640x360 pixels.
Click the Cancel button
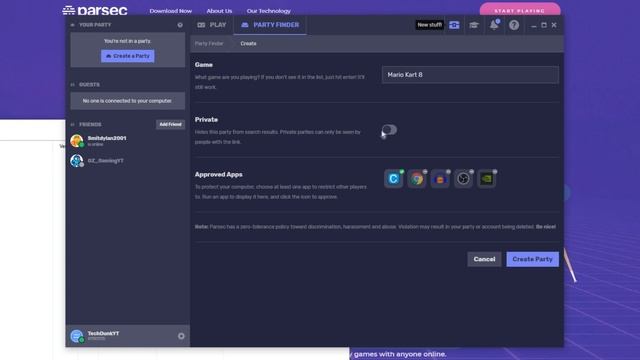coord(484,259)
